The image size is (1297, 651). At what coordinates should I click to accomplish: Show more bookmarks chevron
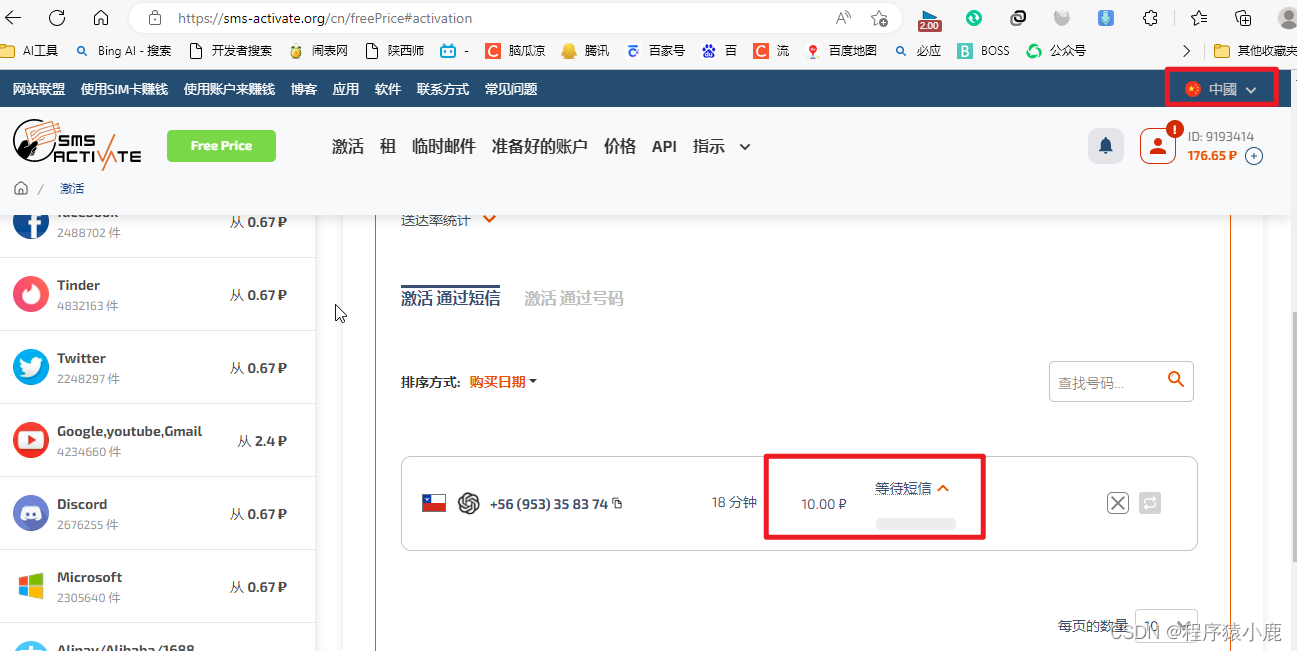tap(1186, 51)
